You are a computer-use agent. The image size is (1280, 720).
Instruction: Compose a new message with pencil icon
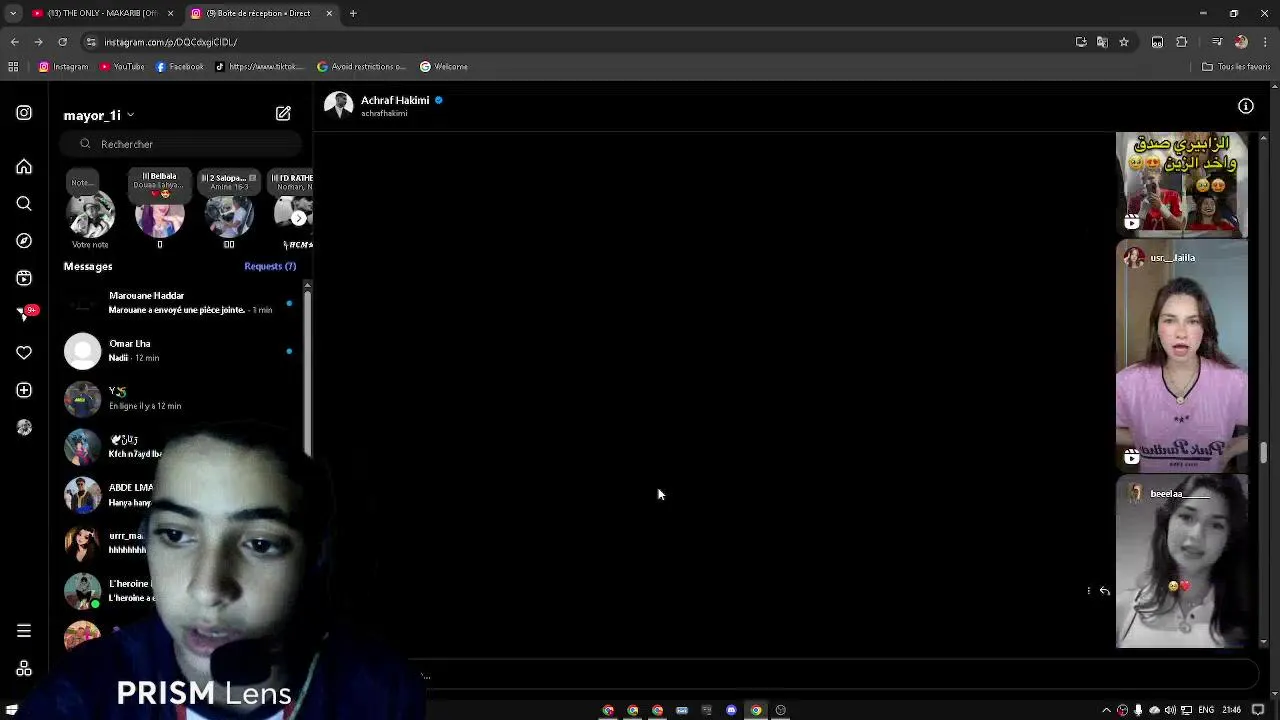click(x=283, y=114)
